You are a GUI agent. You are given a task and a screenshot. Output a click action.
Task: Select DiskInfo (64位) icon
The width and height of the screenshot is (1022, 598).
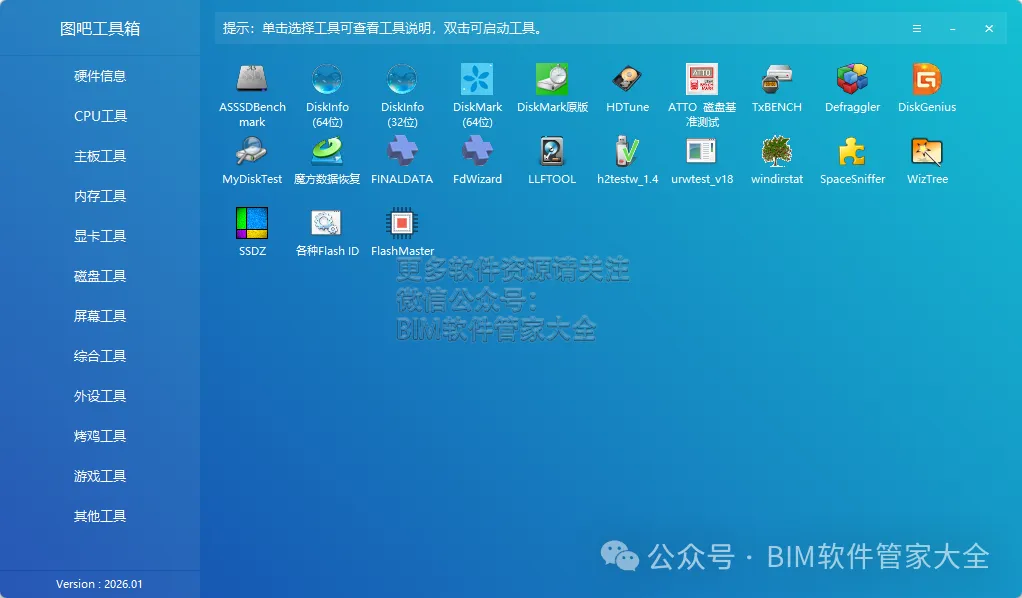click(327, 79)
